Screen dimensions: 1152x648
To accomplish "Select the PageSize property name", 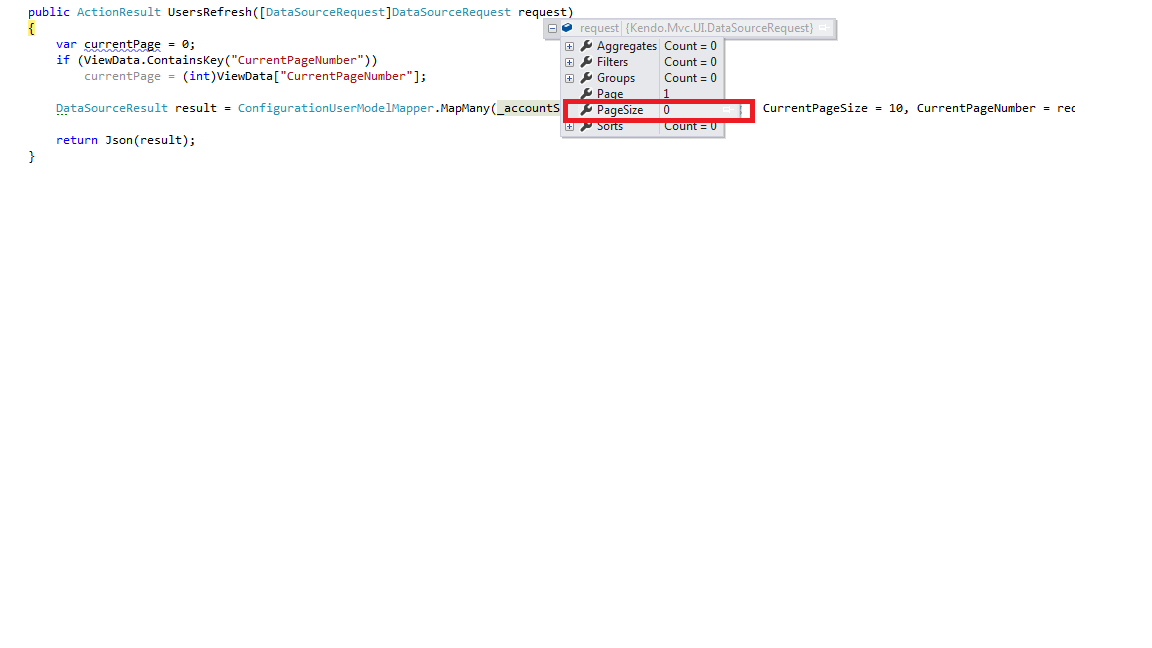I will coord(620,110).
